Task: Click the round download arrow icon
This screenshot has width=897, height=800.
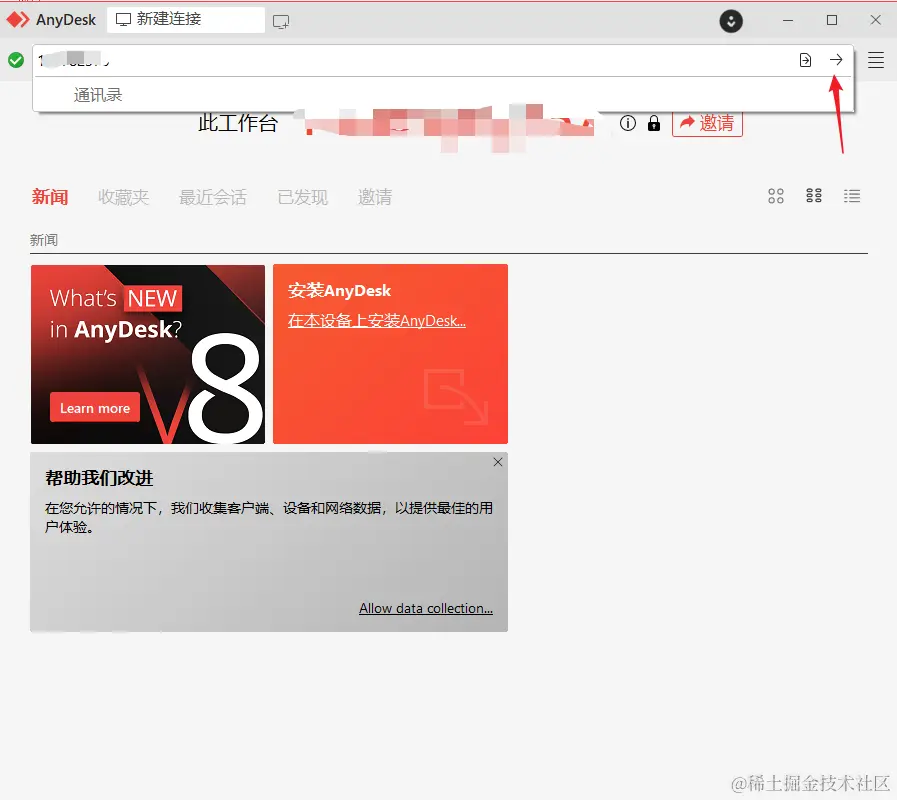Action: click(x=731, y=21)
